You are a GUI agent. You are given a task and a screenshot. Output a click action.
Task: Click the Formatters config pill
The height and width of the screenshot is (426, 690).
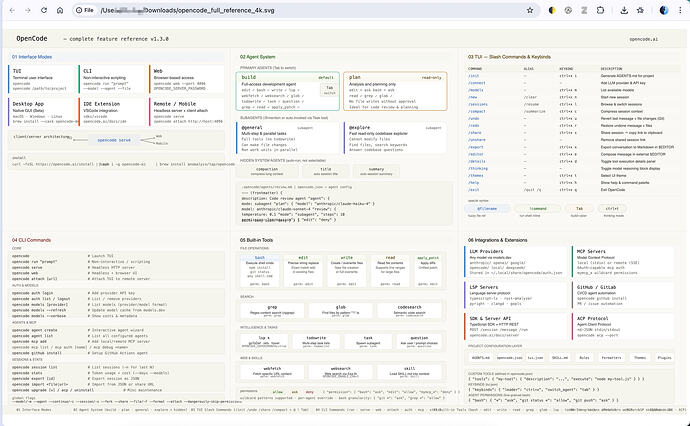pyautogui.click(x=612, y=358)
